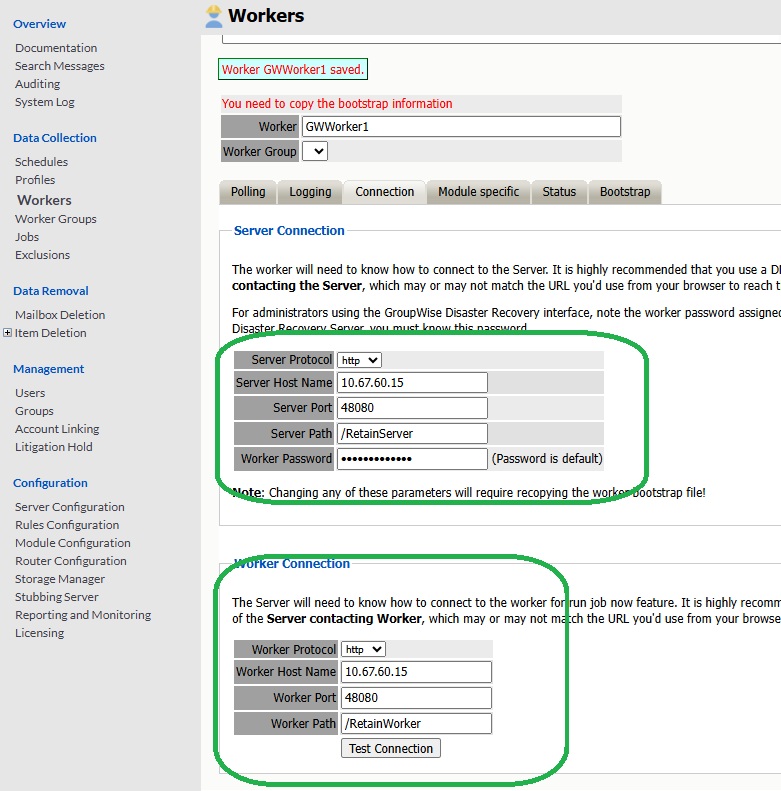781x791 pixels.
Task: Click the Data Collection heading
Action: point(54,138)
